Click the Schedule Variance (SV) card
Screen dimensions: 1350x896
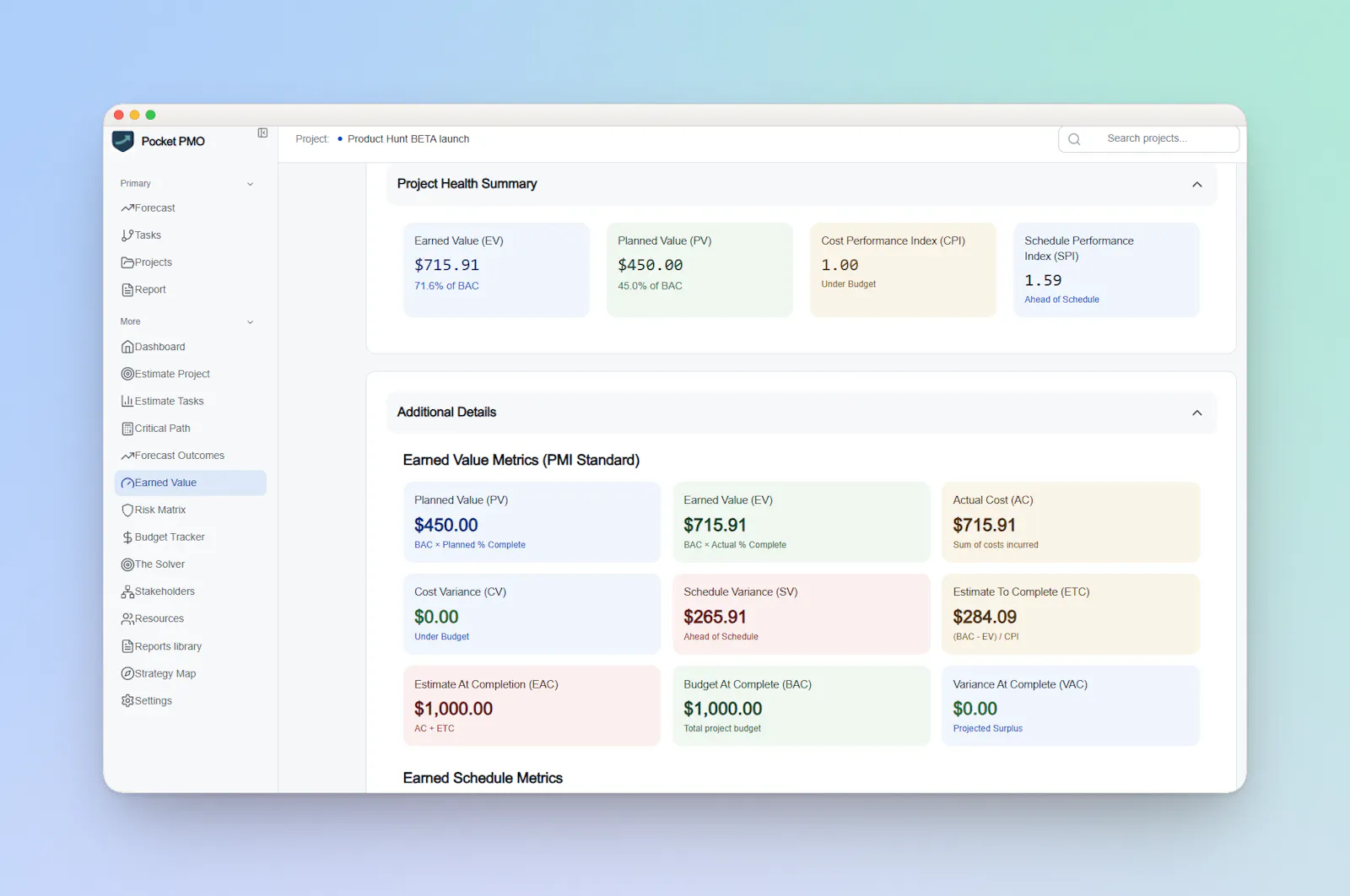(x=802, y=614)
